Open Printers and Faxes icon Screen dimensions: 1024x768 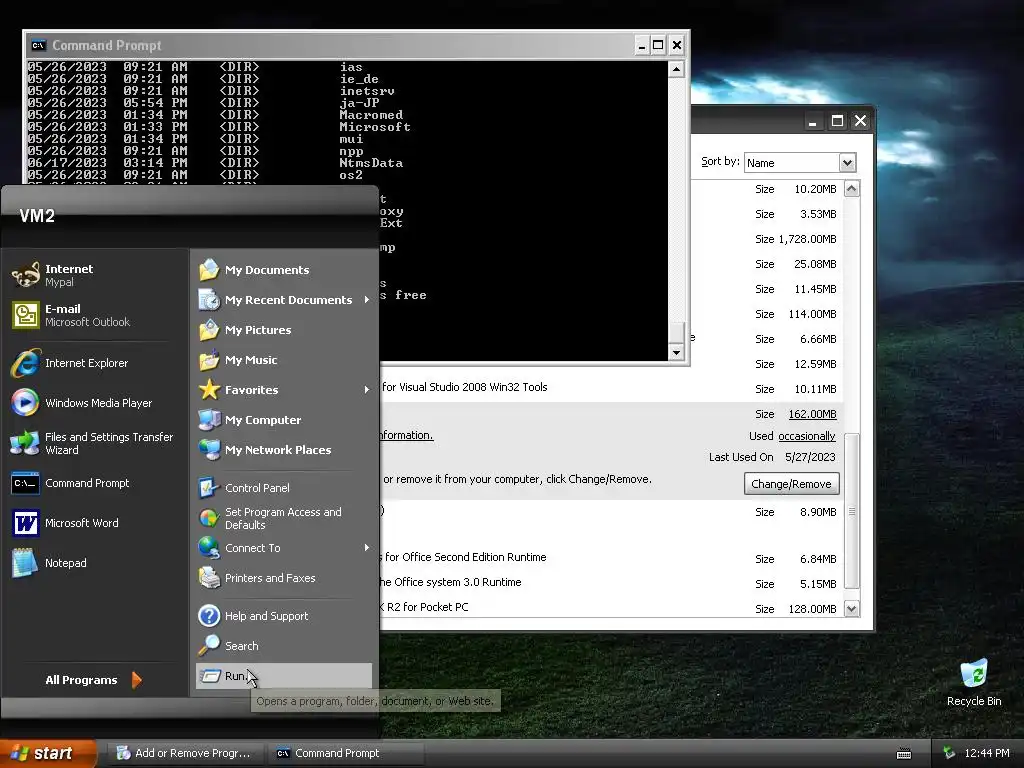click(x=209, y=578)
